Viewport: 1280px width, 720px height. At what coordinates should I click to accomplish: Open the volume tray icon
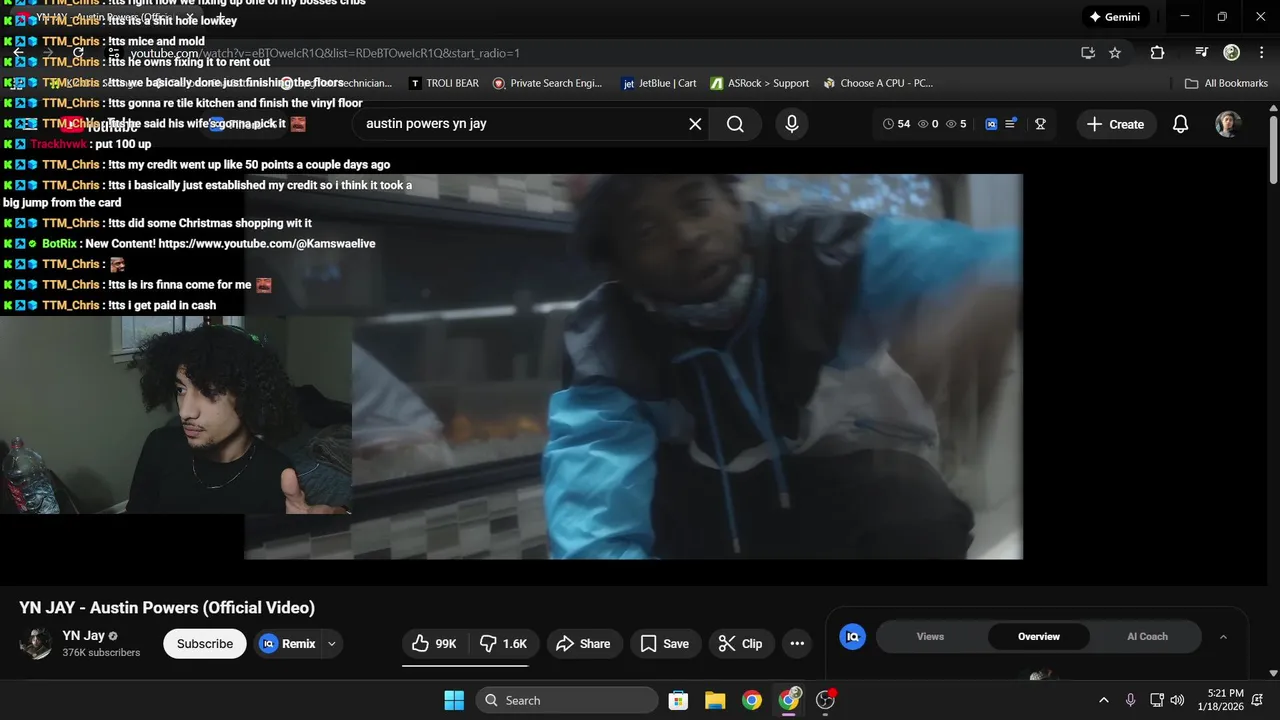click(x=1177, y=700)
